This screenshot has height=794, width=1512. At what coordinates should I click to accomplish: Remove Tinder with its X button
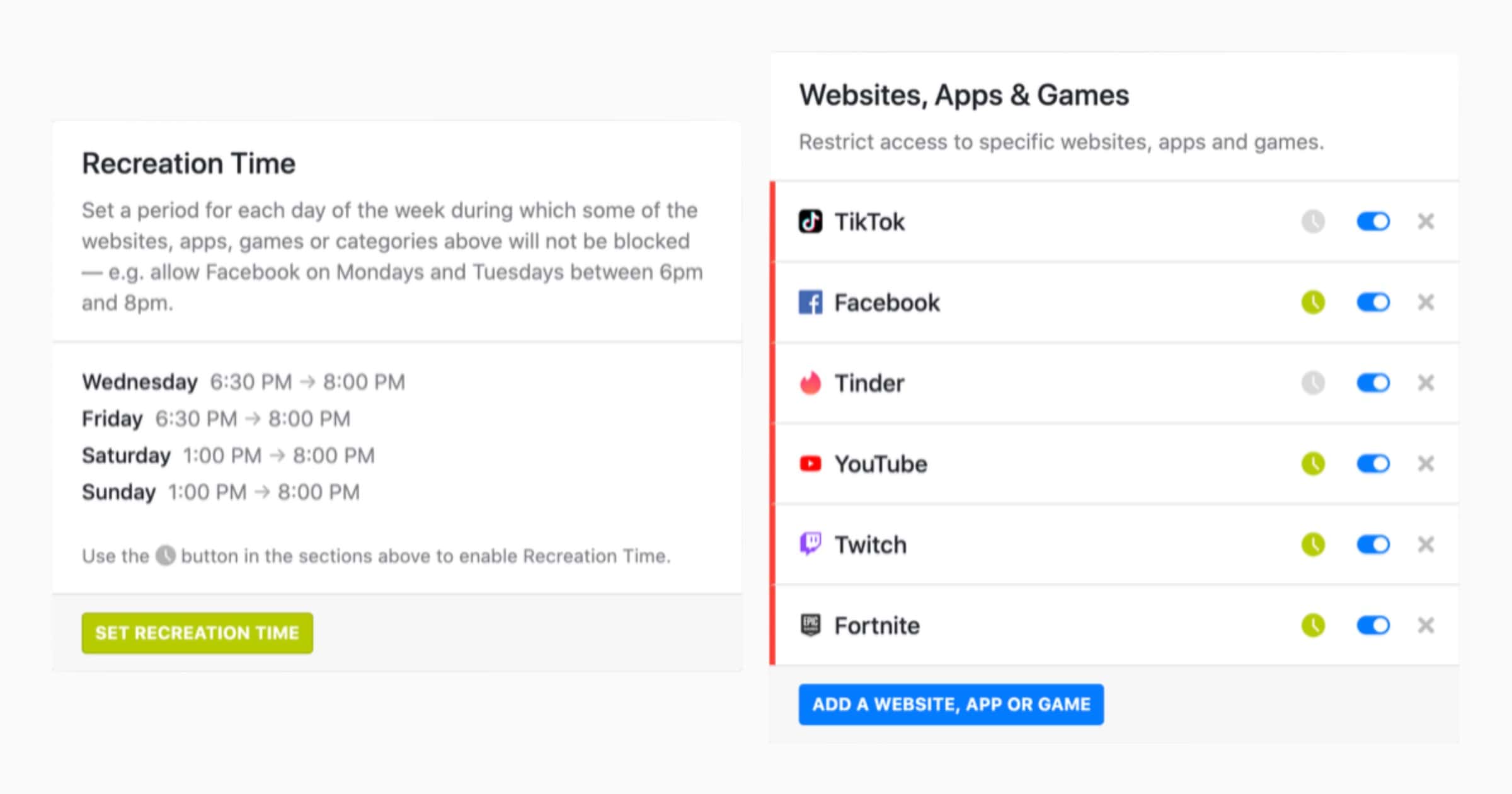point(1426,383)
